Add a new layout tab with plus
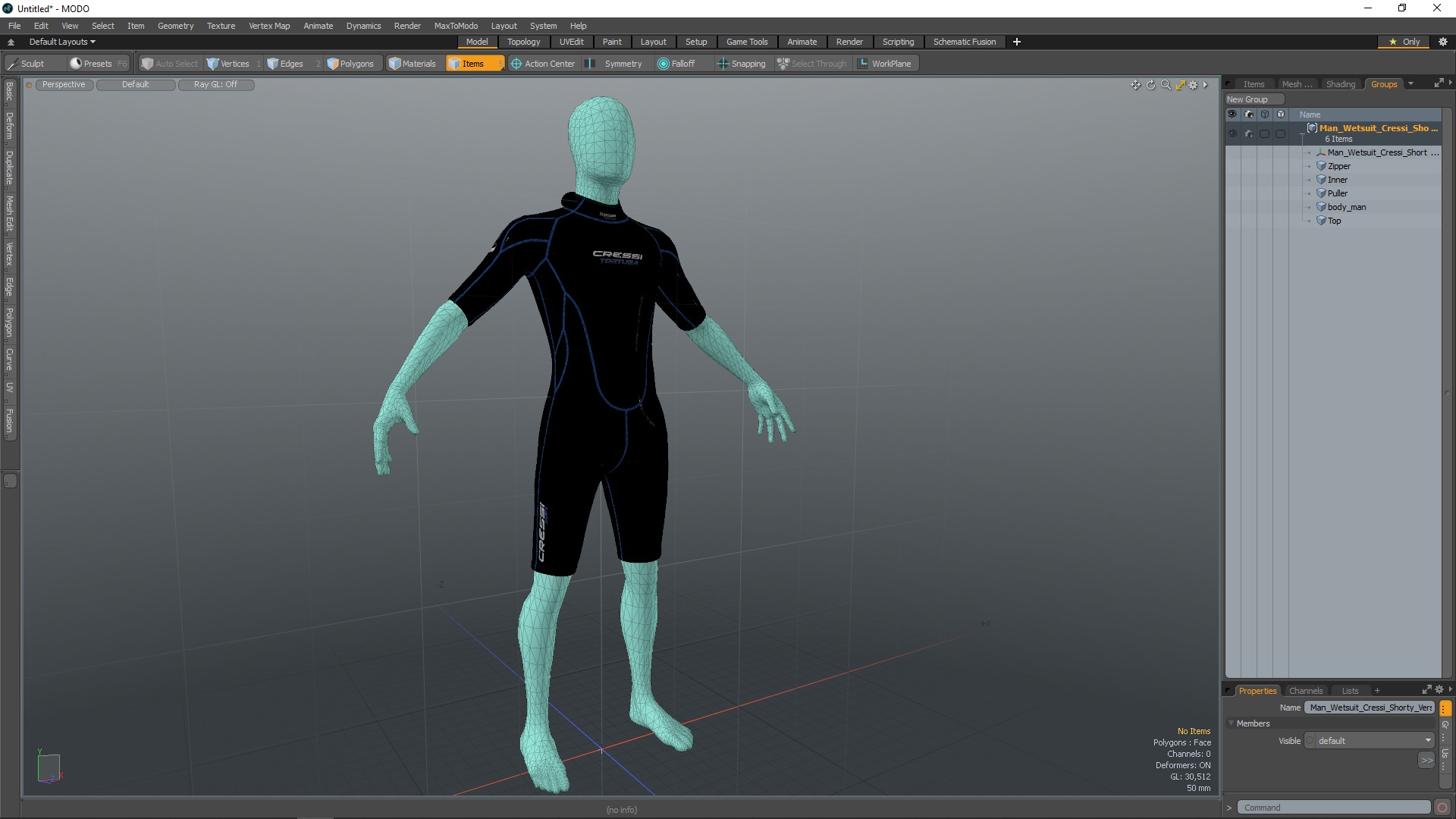This screenshot has width=1456, height=819. click(x=1017, y=42)
